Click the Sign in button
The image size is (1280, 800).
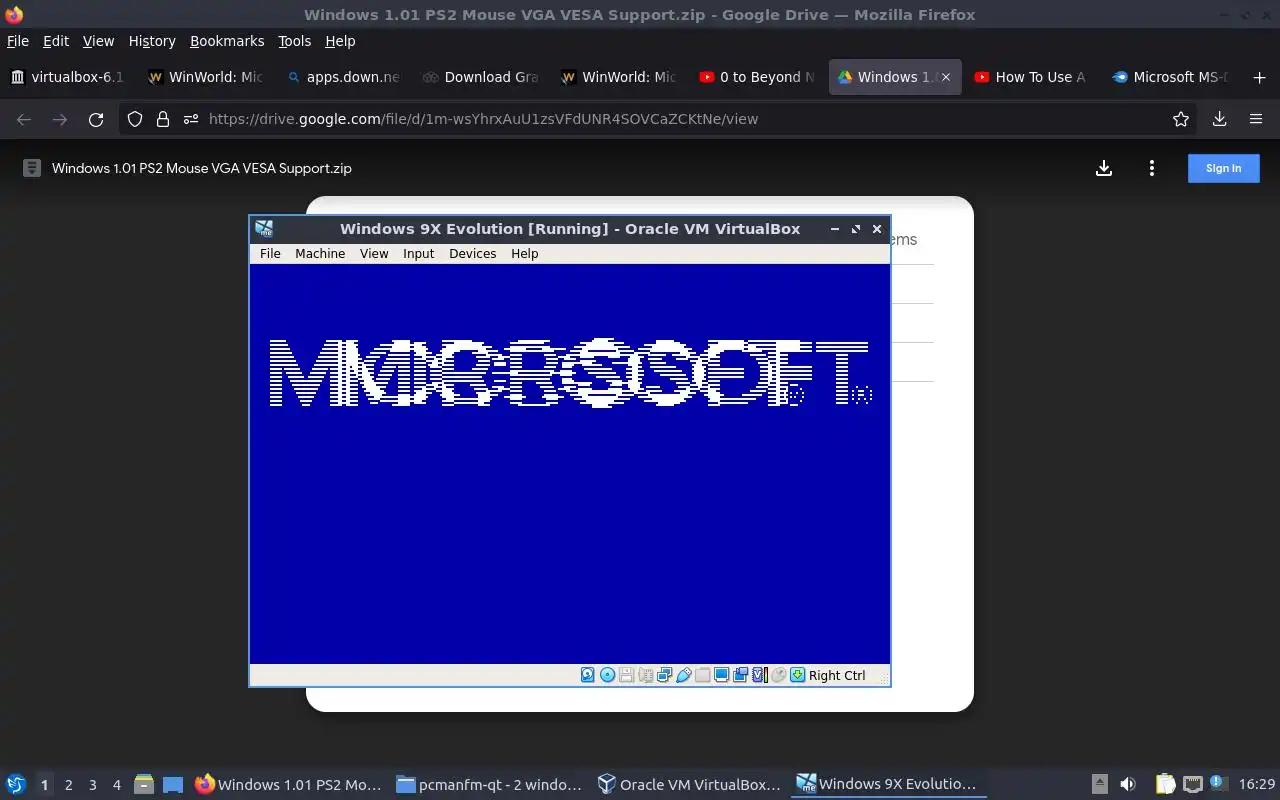[x=1223, y=168]
